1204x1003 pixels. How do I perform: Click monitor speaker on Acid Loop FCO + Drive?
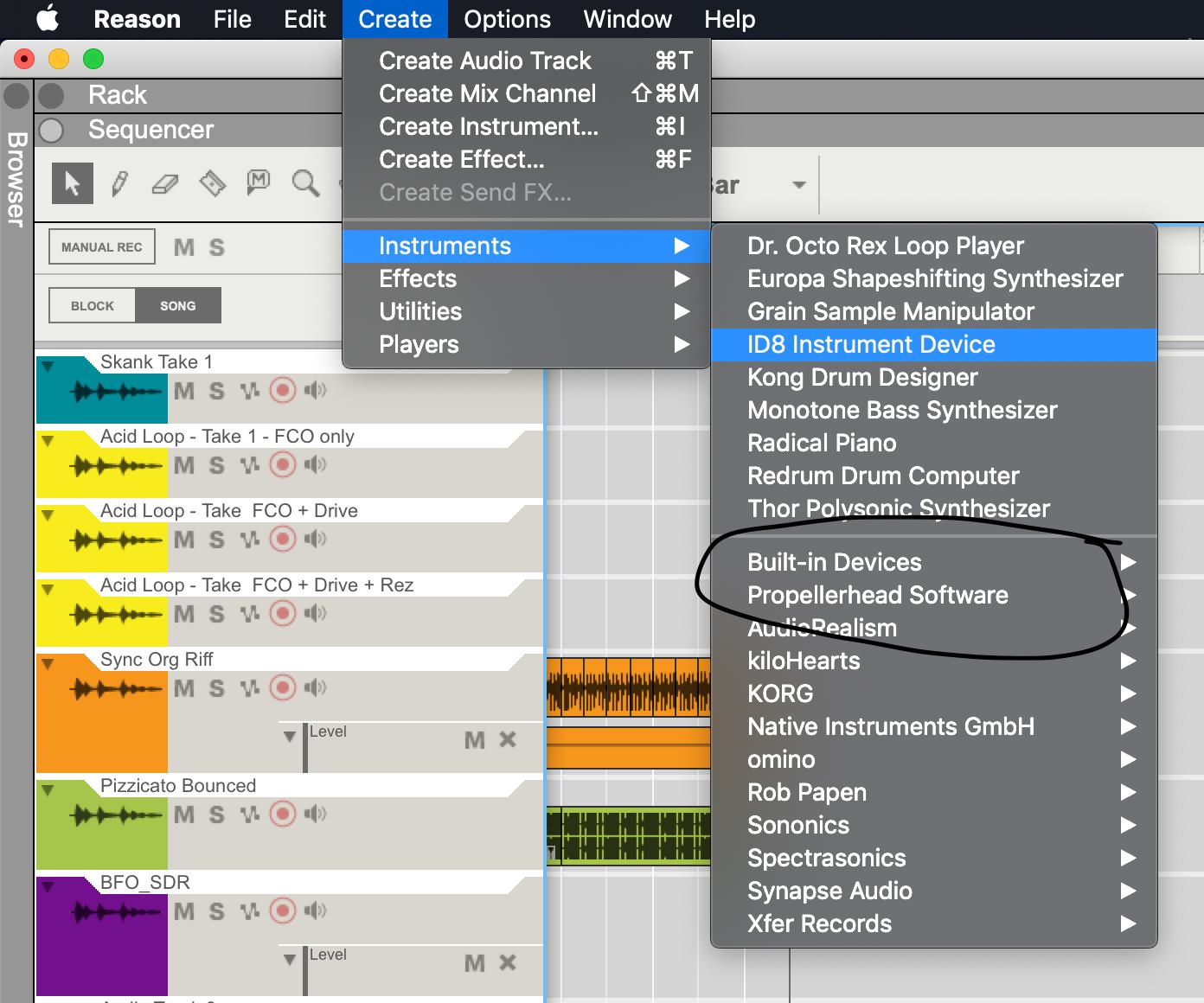pyautogui.click(x=316, y=539)
